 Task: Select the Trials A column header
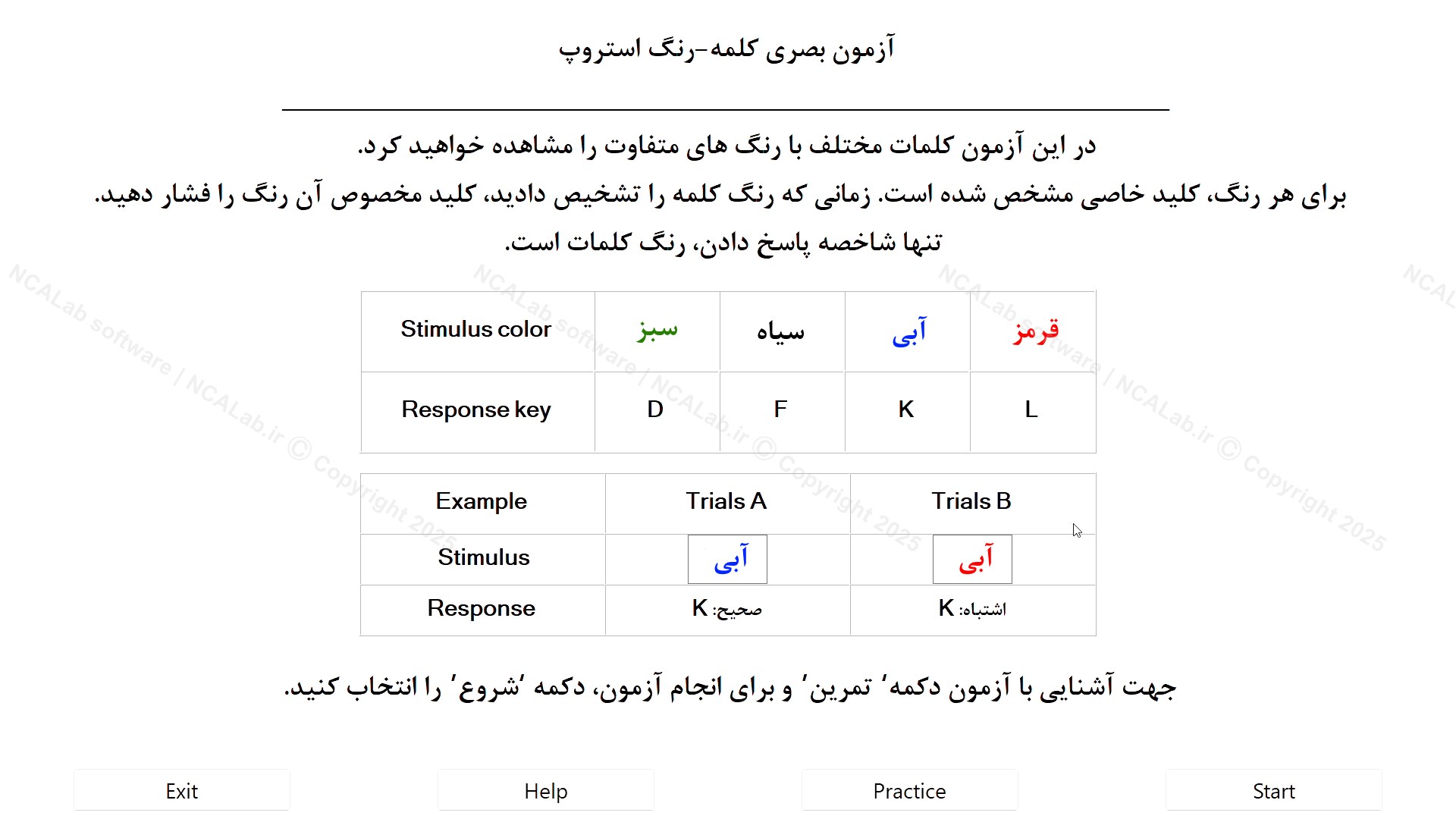click(727, 500)
